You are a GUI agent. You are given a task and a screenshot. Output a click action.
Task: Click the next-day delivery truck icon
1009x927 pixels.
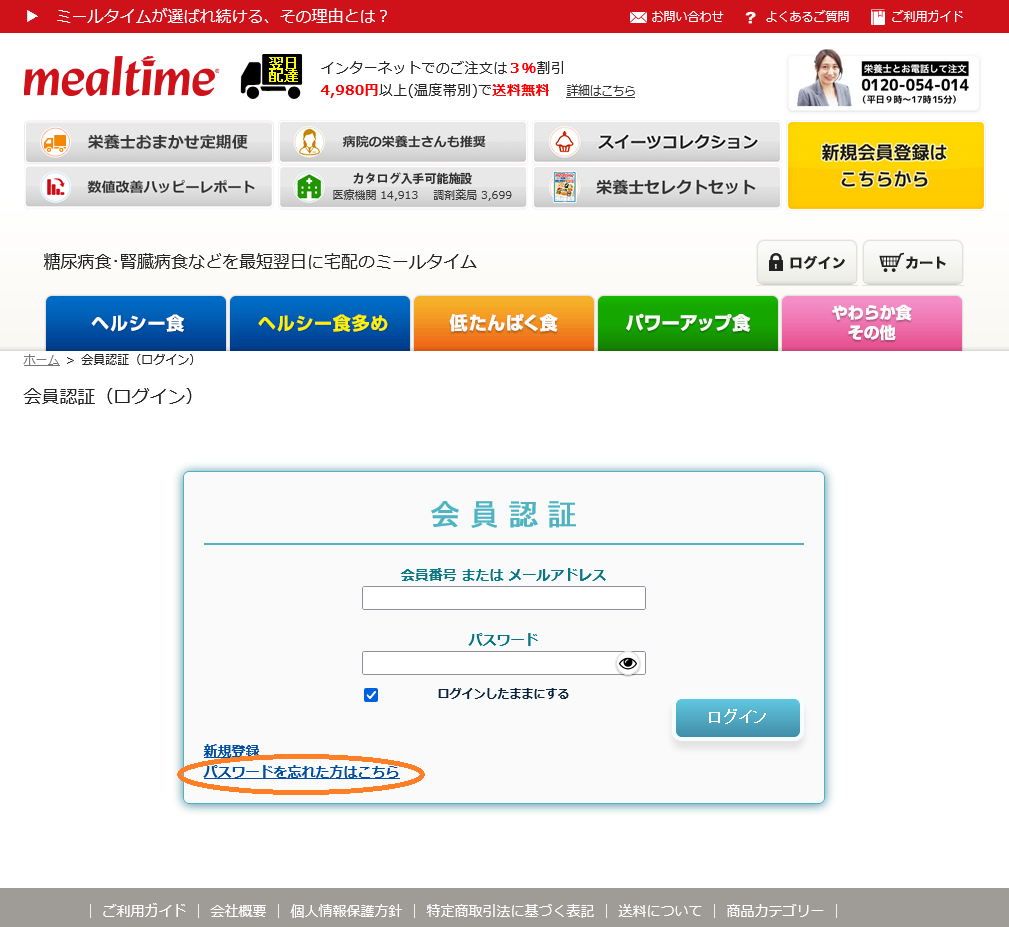(271, 77)
